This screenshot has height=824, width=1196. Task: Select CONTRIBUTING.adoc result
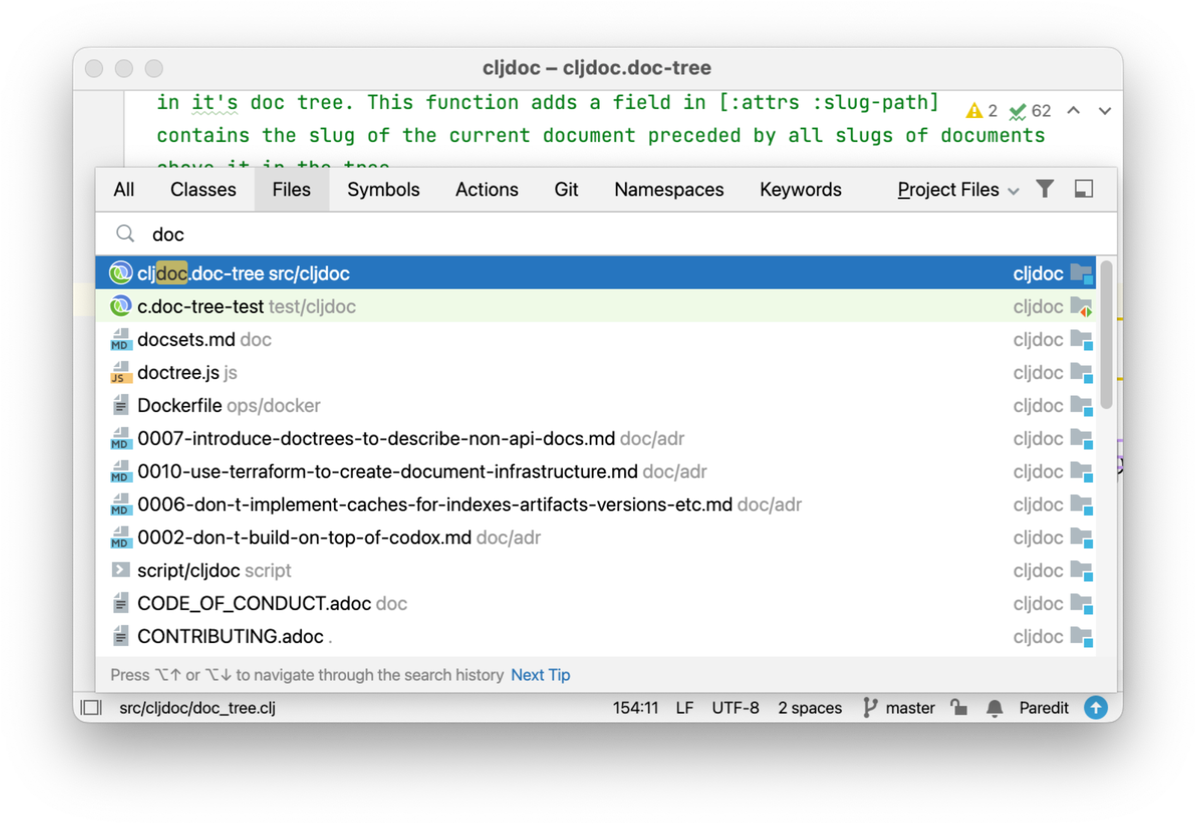596,636
